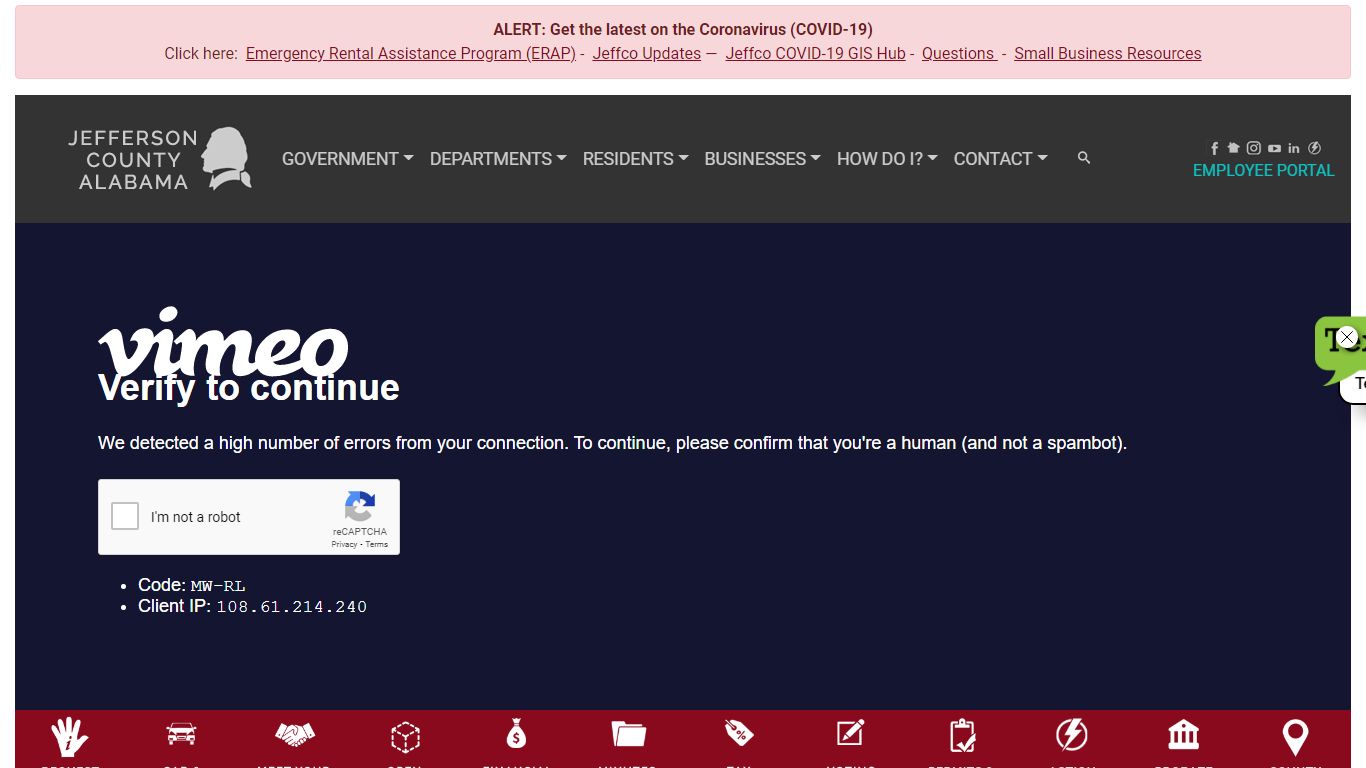Open the Jeffco Updates link
The width and height of the screenshot is (1366, 768).
coord(647,54)
